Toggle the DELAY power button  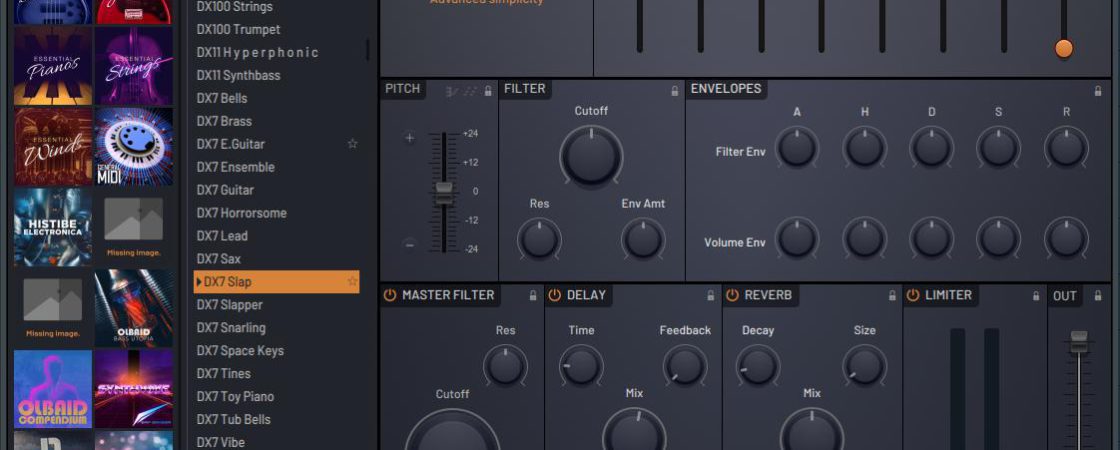(x=554, y=295)
